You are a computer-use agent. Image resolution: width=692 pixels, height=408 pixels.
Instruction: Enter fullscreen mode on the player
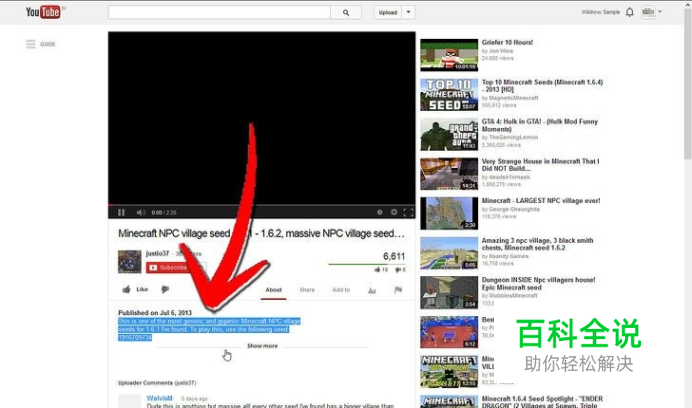click(x=409, y=212)
